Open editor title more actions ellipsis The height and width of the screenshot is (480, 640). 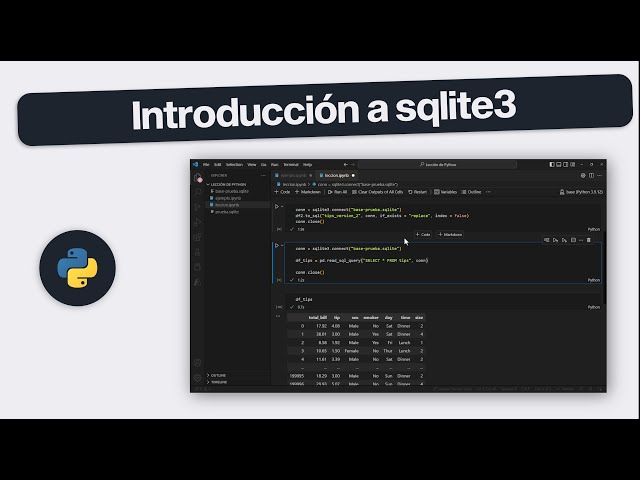coord(599,176)
